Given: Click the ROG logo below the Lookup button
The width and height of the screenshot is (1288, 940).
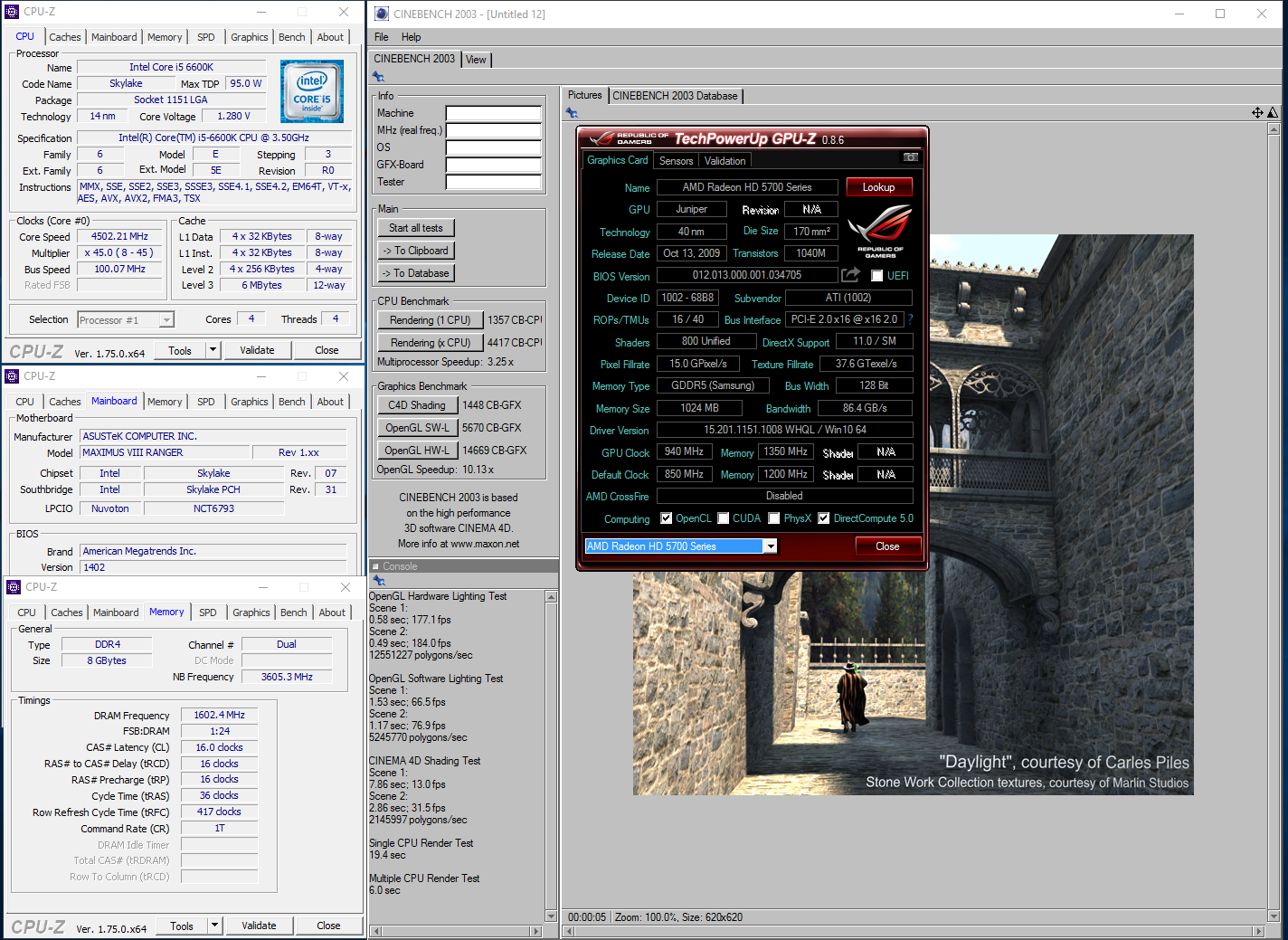Looking at the screenshot, I should 880,233.
